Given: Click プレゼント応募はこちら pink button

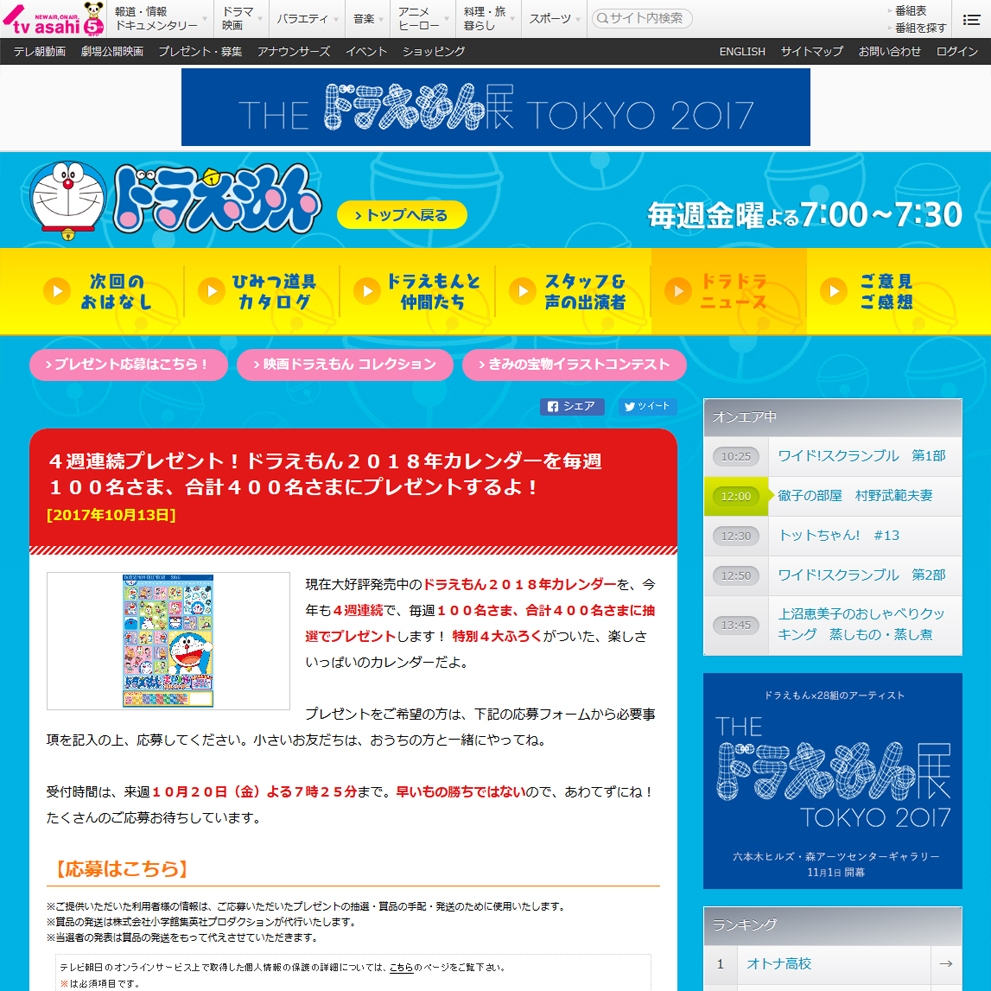Looking at the screenshot, I should coord(128,365).
